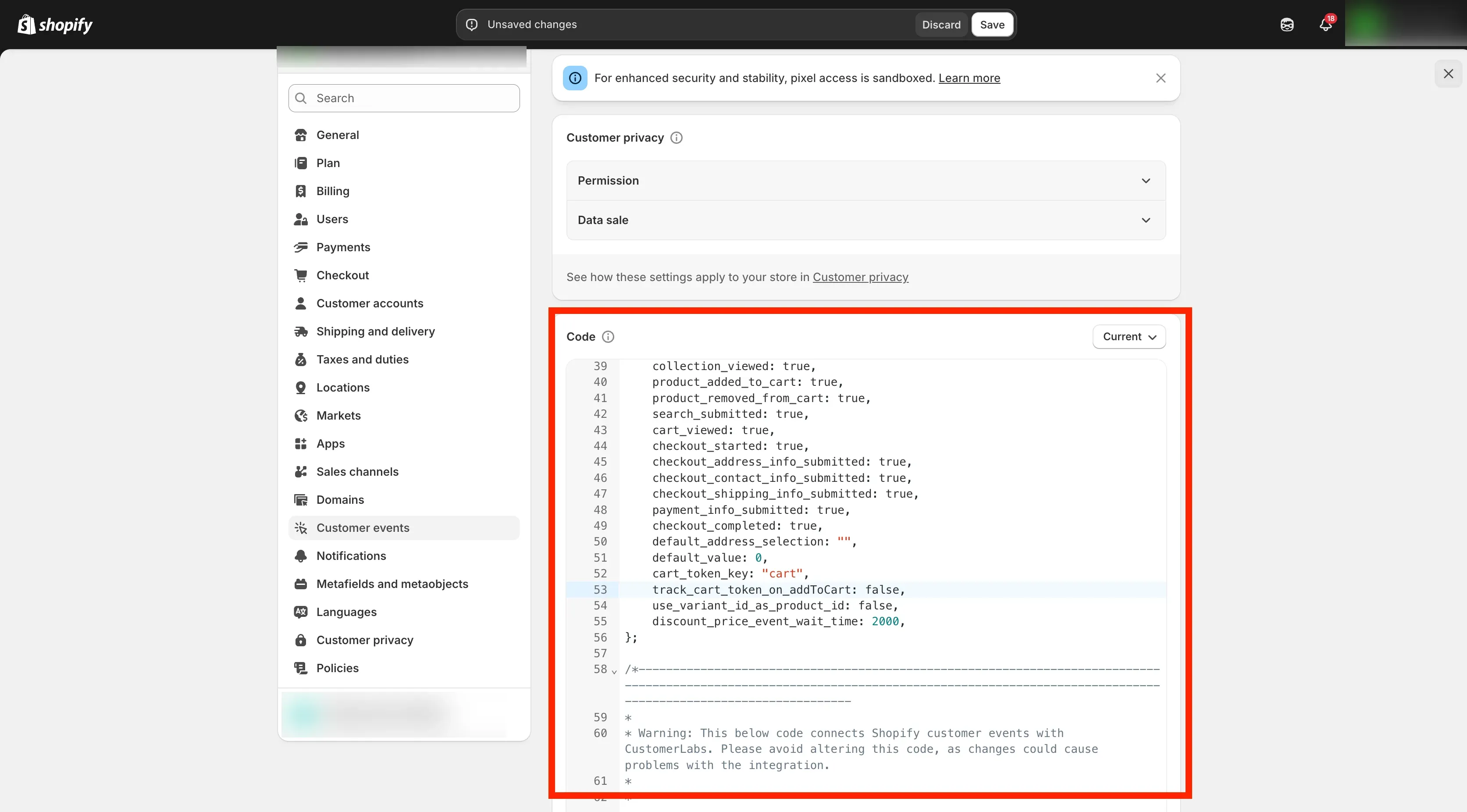Viewport: 1467px width, 812px height.
Task: Click the Customer accounts icon
Action: (301, 303)
